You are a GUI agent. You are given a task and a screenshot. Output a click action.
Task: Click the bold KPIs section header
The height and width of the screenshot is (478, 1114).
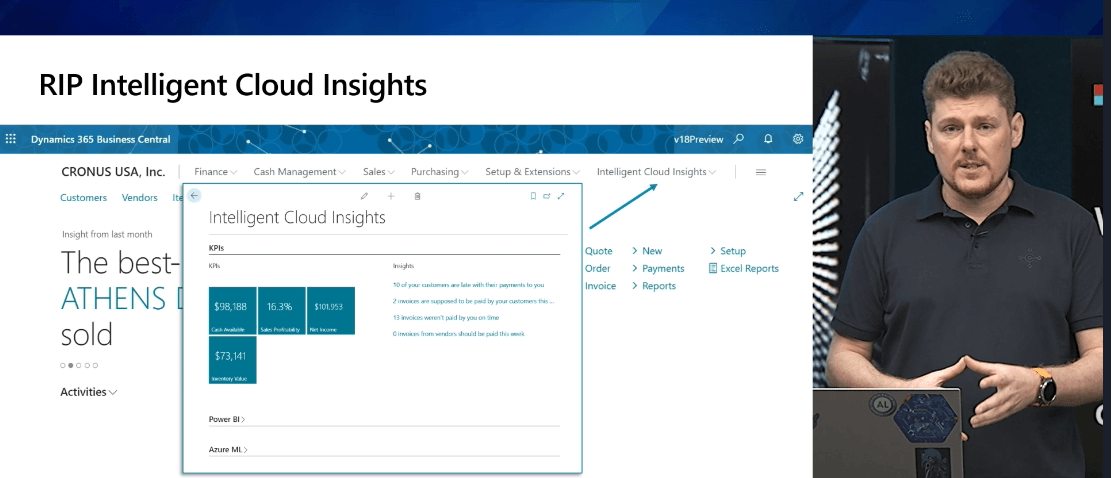[x=217, y=249]
